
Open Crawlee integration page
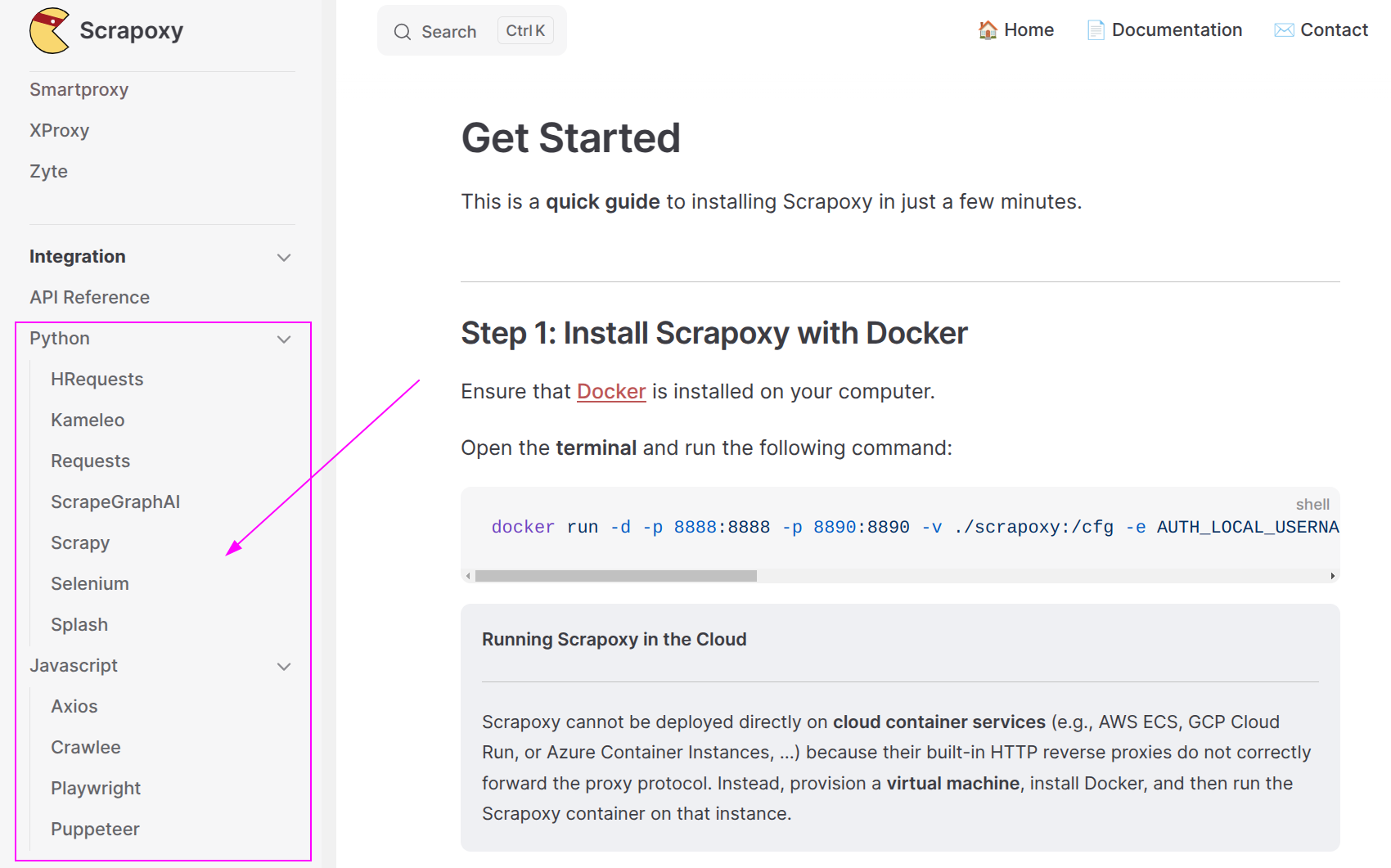[x=85, y=748]
